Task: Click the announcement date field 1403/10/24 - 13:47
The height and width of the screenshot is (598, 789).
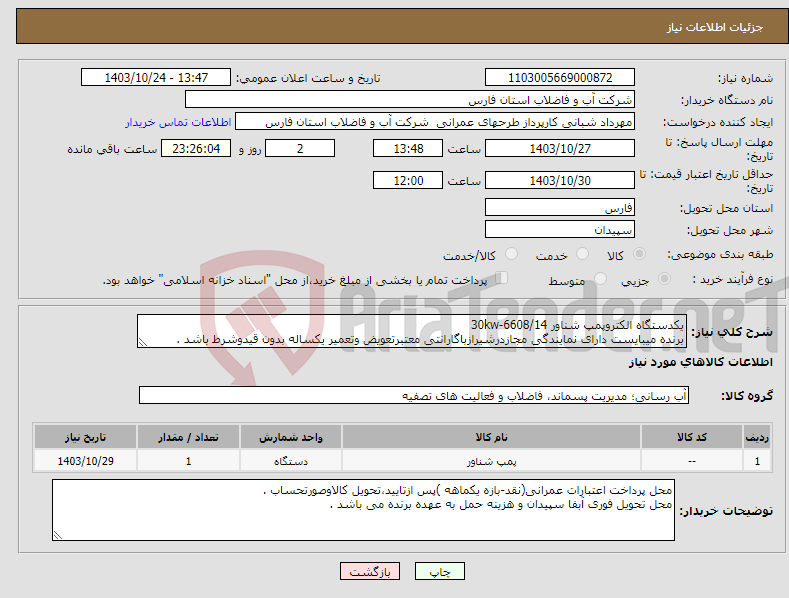Action: click(x=156, y=78)
